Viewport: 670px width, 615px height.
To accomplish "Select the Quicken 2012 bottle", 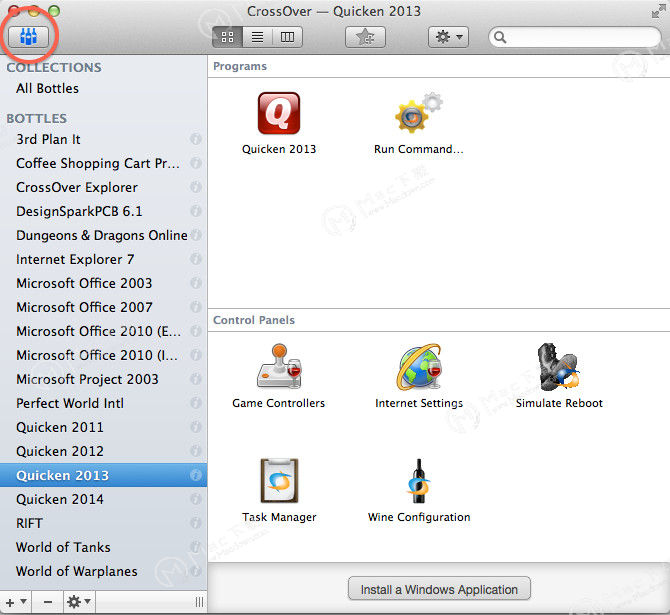I will tap(103, 451).
